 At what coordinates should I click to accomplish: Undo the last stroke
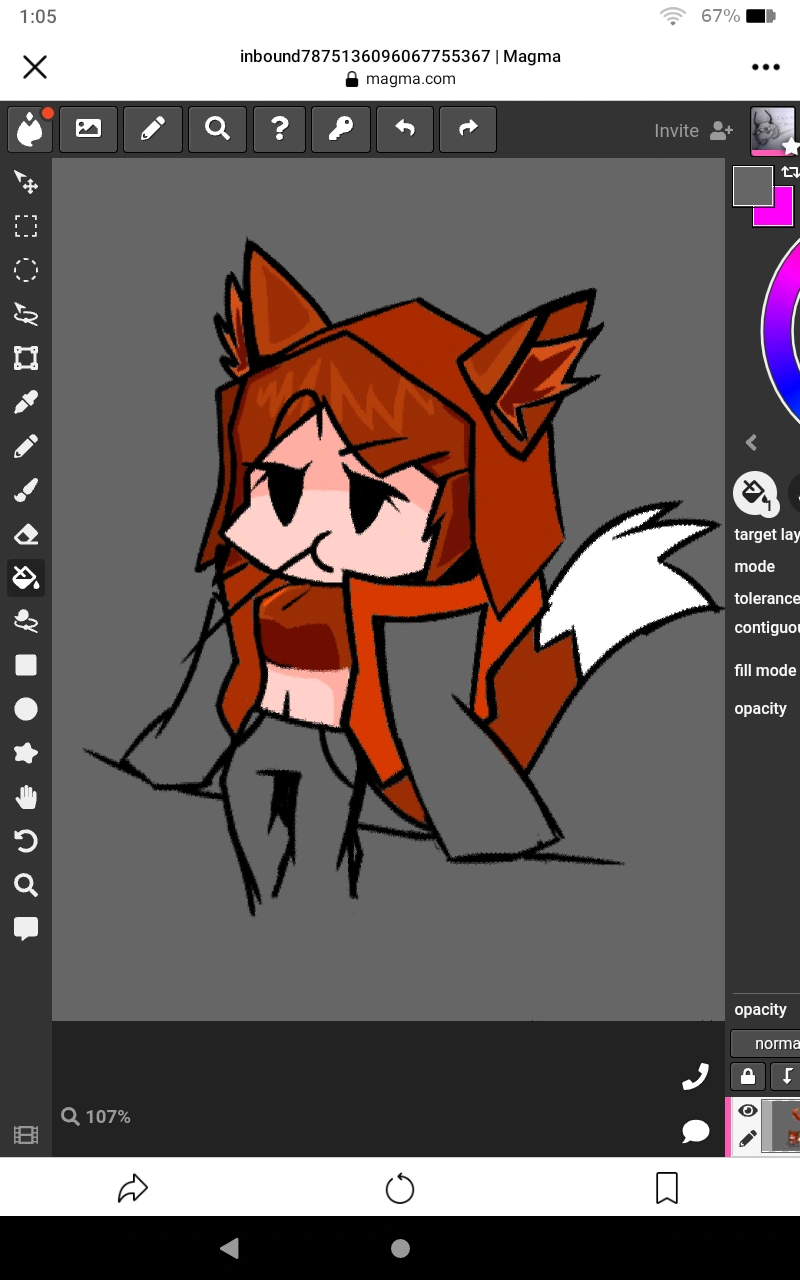(405, 129)
